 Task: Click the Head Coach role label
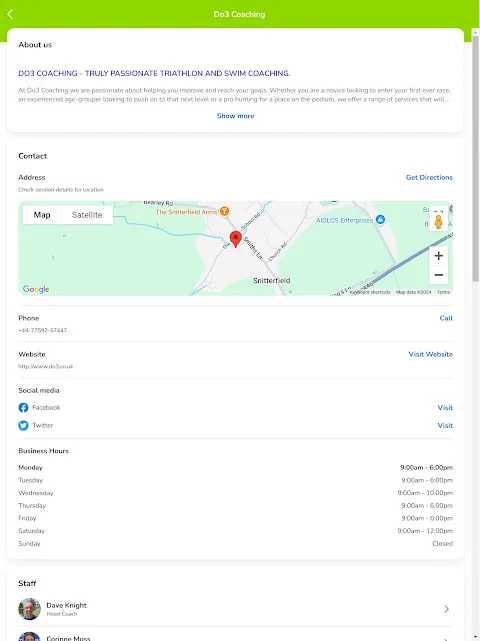(62, 614)
